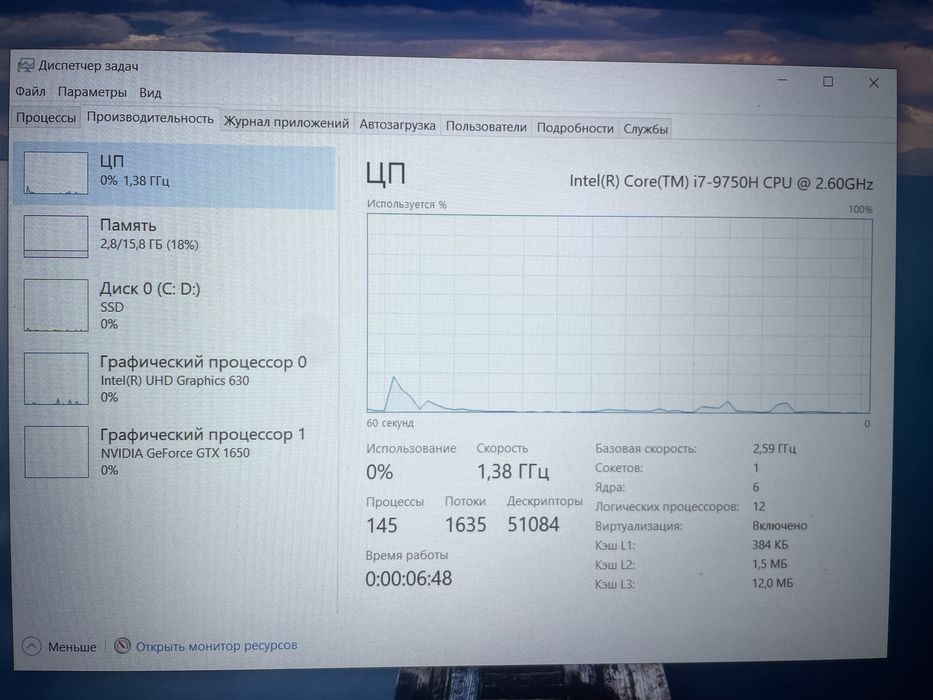Click the Время работы 0:00:06:48 value
Viewport: 933px width, 700px height.
click(409, 578)
